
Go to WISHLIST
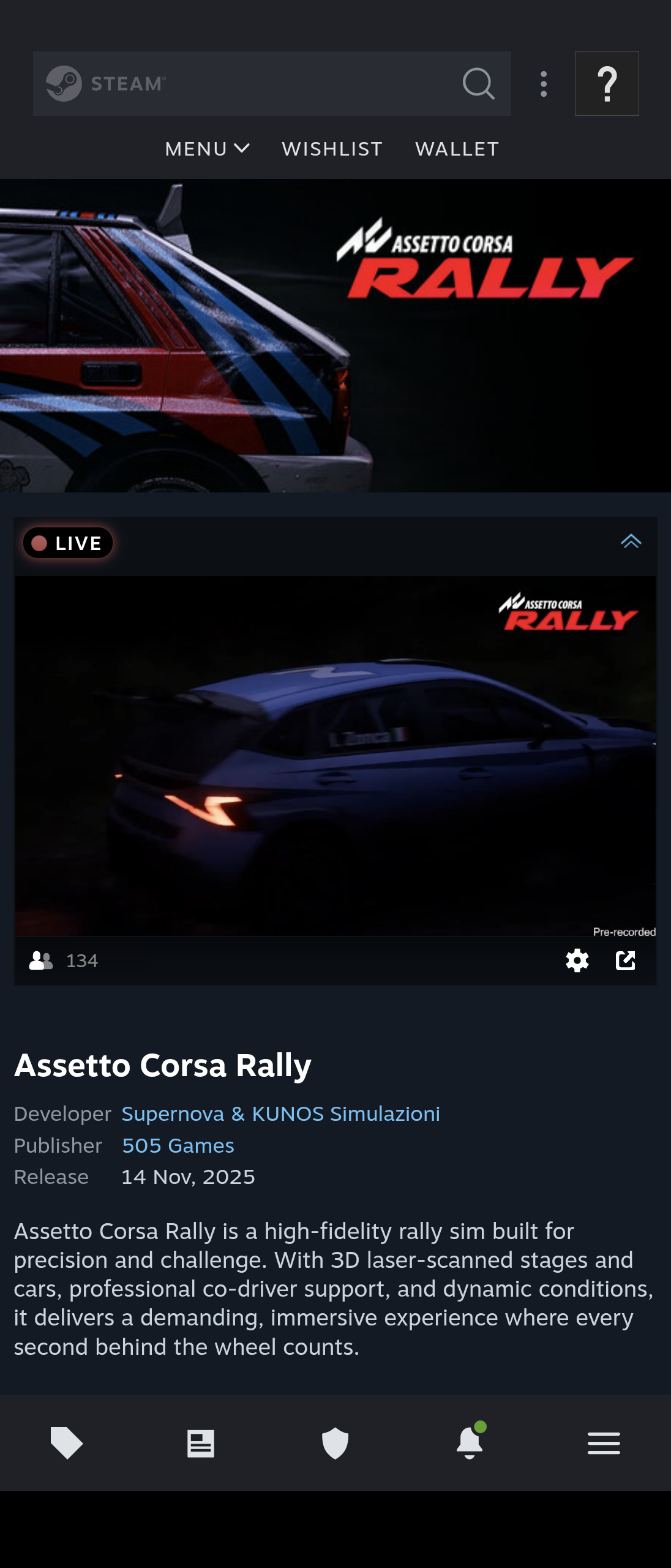[332, 149]
